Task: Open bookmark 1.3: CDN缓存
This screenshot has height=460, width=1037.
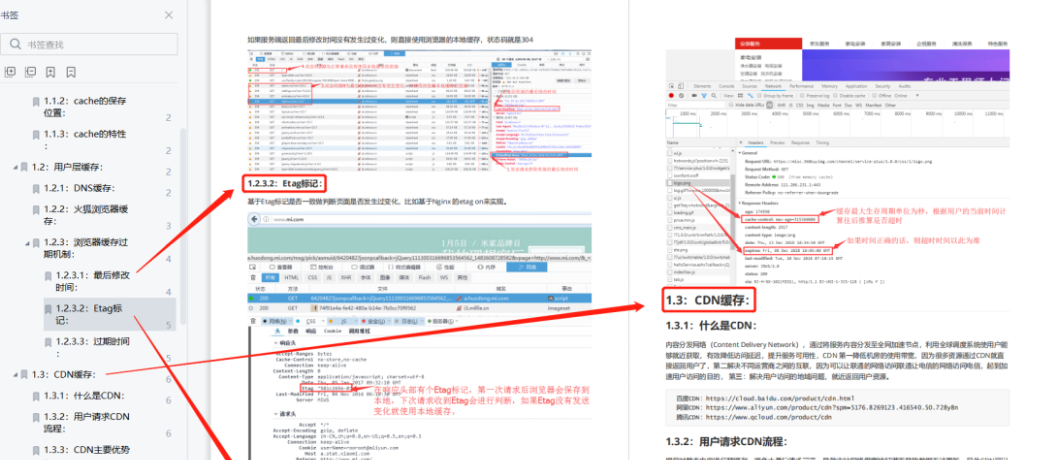Action: click(x=63, y=374)
